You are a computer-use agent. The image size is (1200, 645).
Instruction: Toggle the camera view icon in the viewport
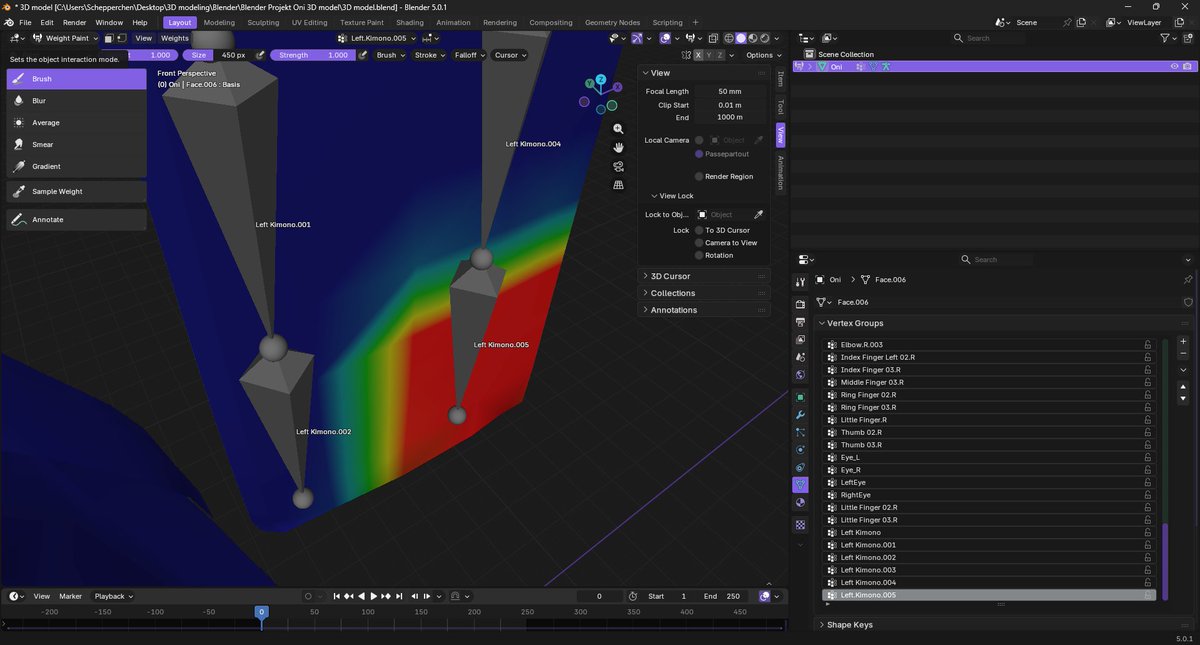(x=619, y=166)
